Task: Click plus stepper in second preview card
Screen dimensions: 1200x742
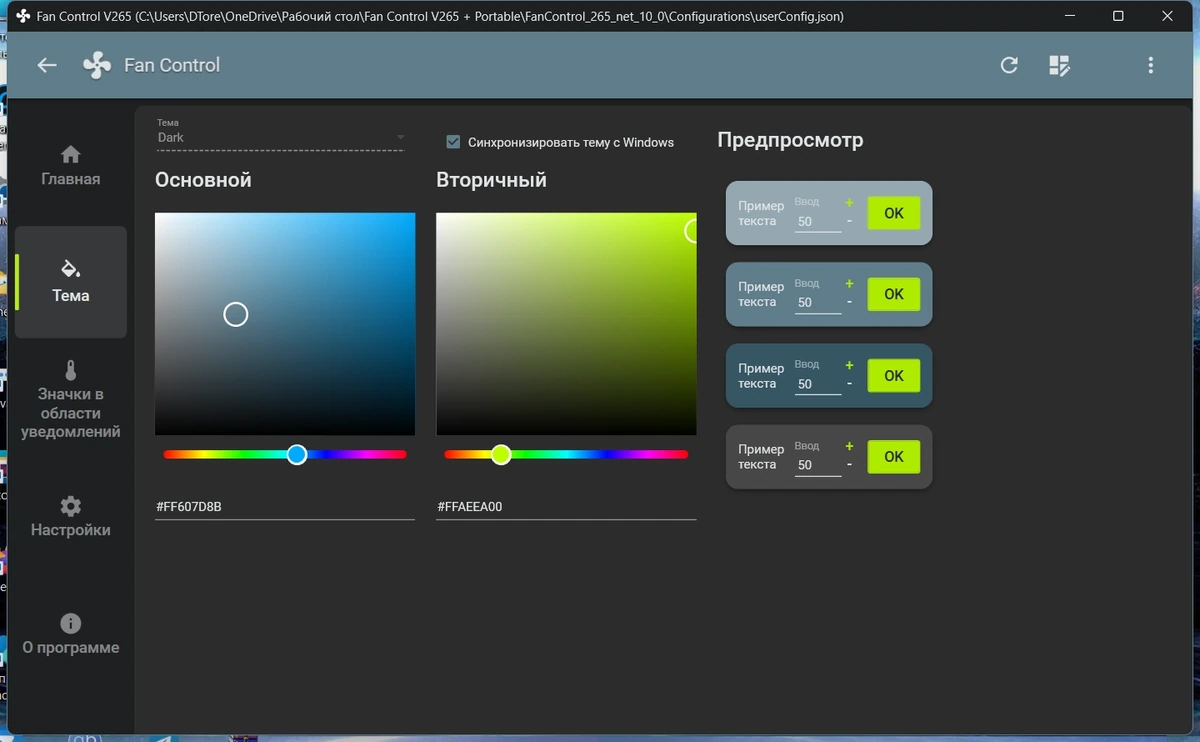Action: coord(849,284)
